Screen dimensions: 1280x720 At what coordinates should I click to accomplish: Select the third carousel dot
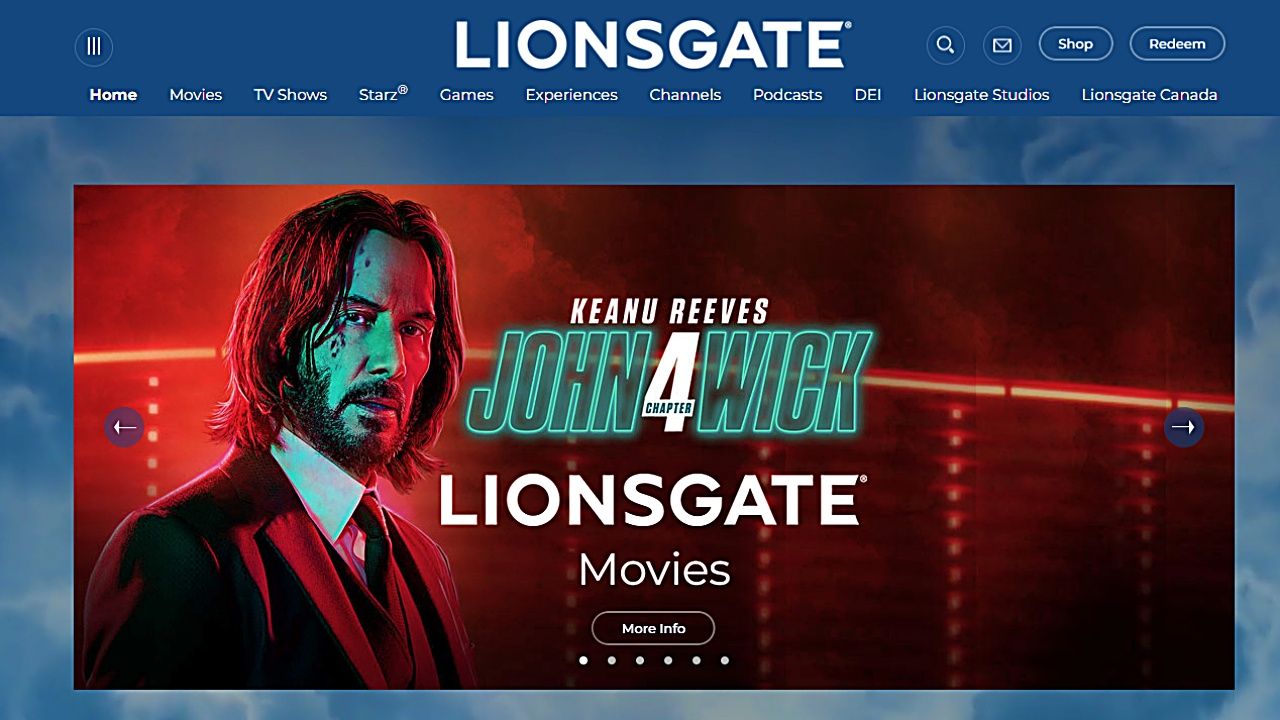coord(640,660)
